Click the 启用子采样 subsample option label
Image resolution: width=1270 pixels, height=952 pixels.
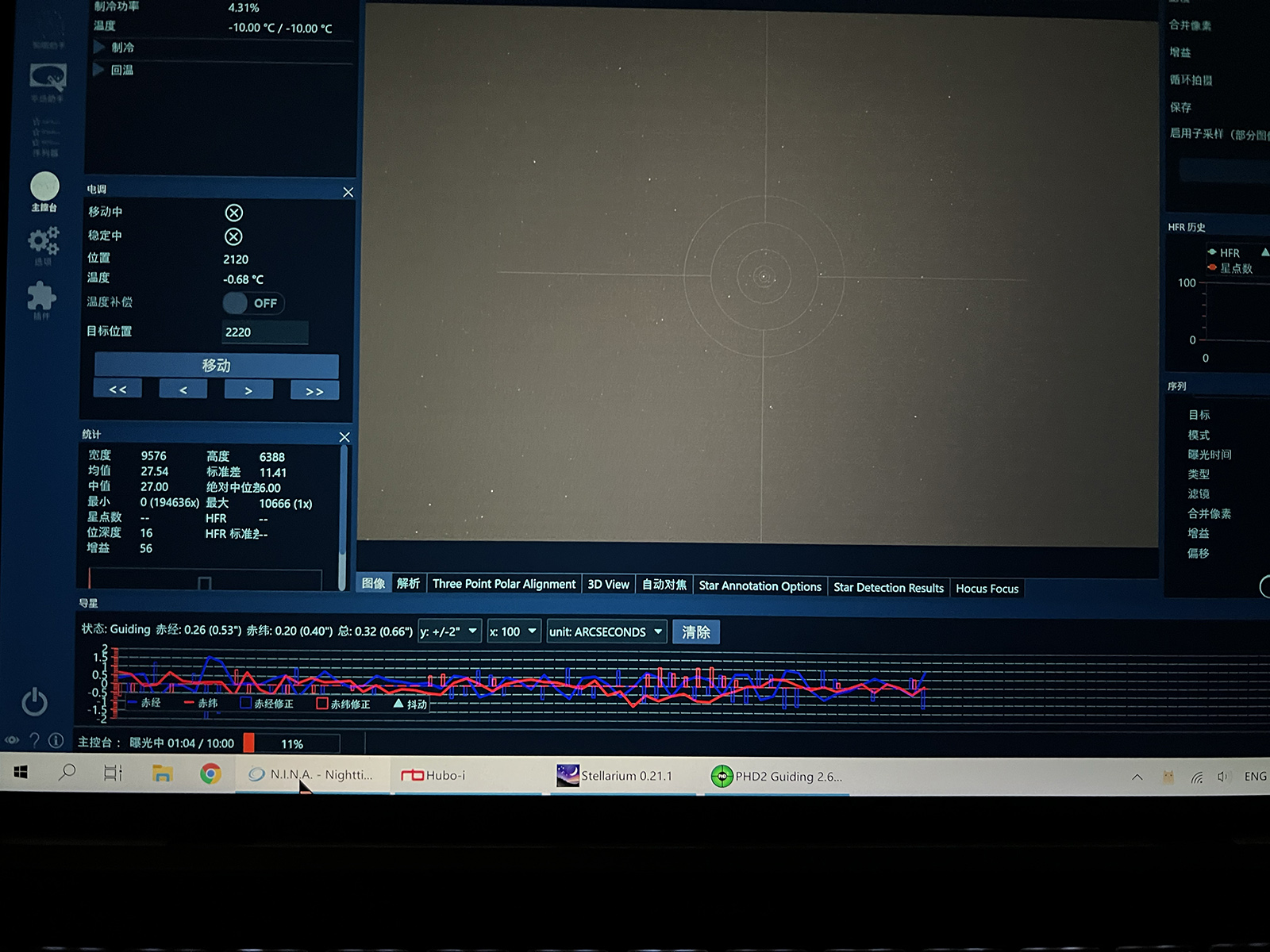(1219, 134)
